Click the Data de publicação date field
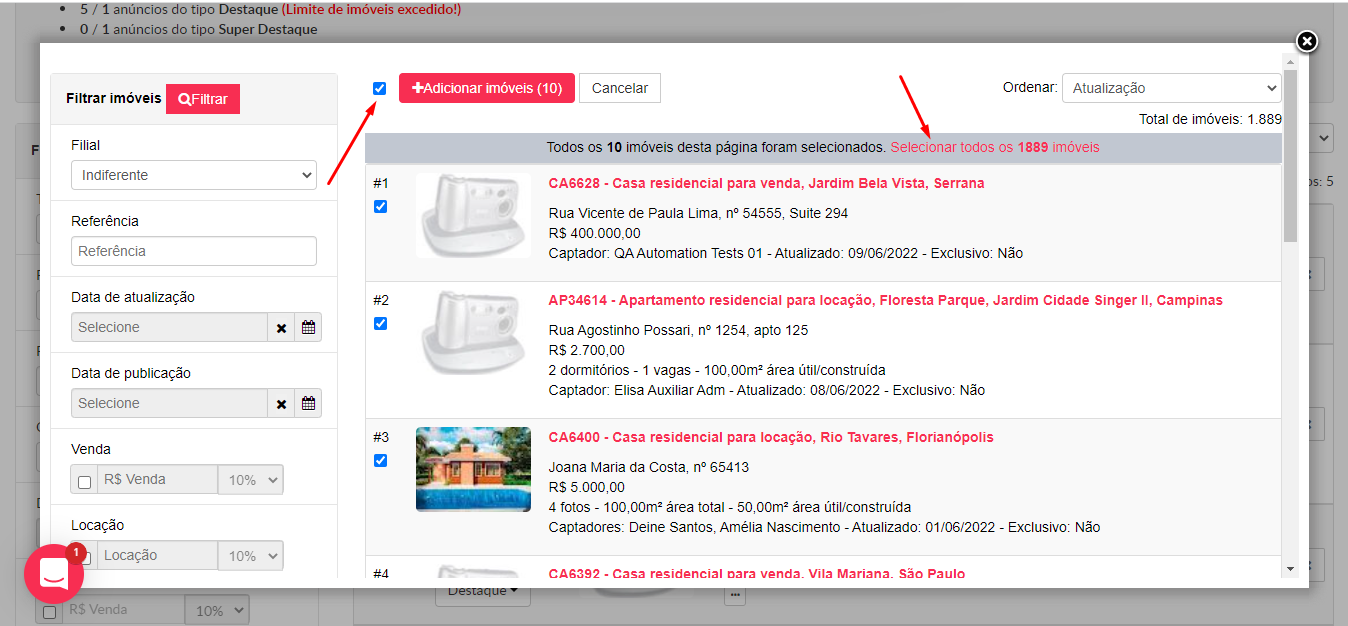 click(169, 403)
